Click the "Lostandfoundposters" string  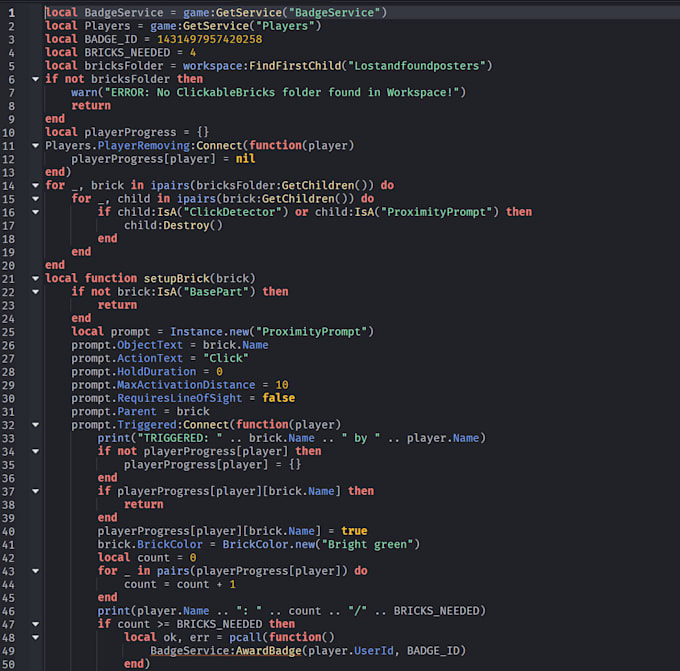point(417,66)
